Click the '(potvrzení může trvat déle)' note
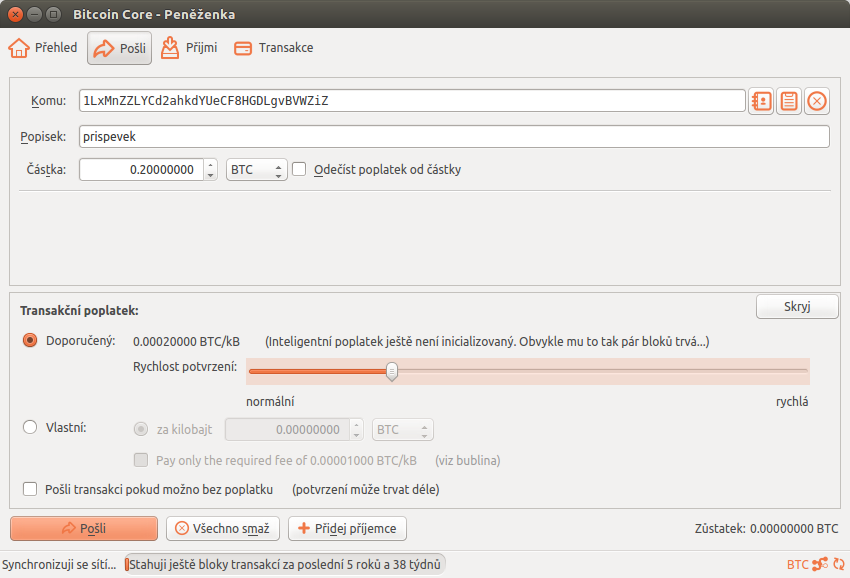Viewport: 850px width, 578px height. coord(365,490)
